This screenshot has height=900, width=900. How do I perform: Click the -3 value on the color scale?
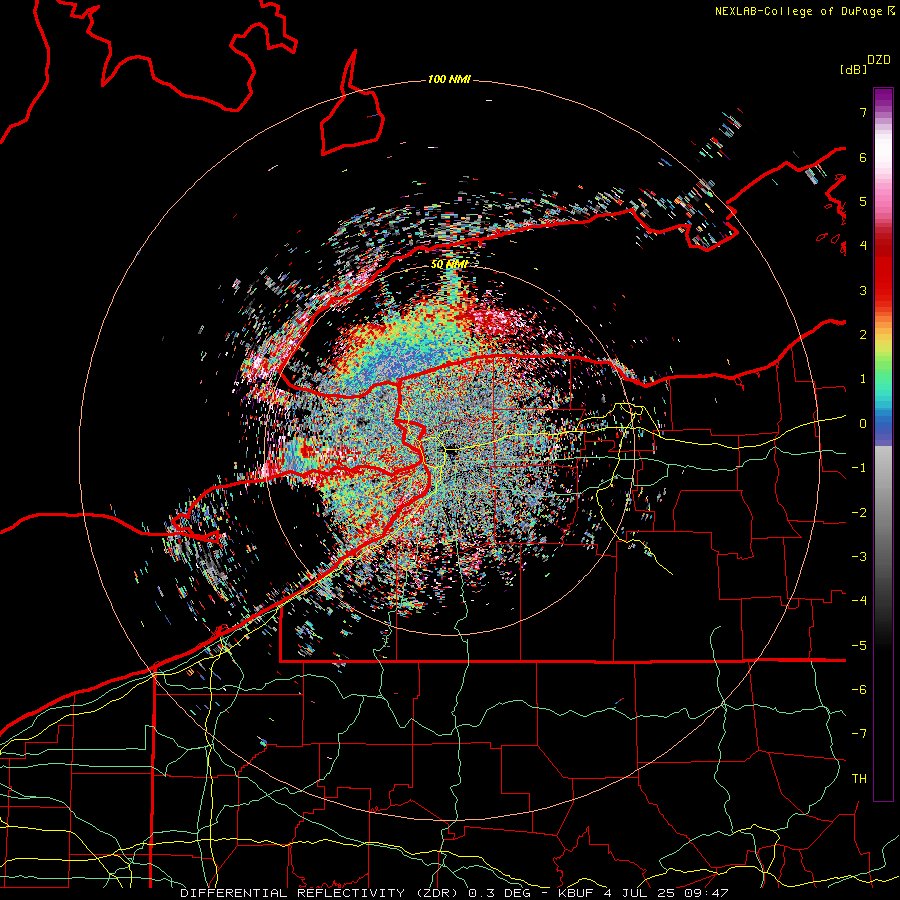[x=859, y=557]
